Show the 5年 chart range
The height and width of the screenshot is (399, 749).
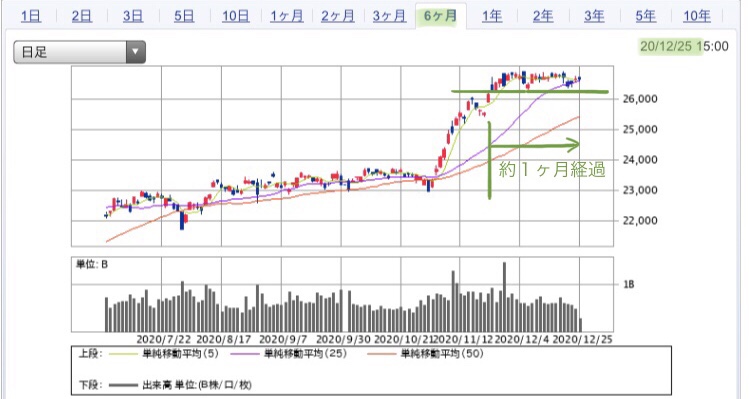[645, 16]
